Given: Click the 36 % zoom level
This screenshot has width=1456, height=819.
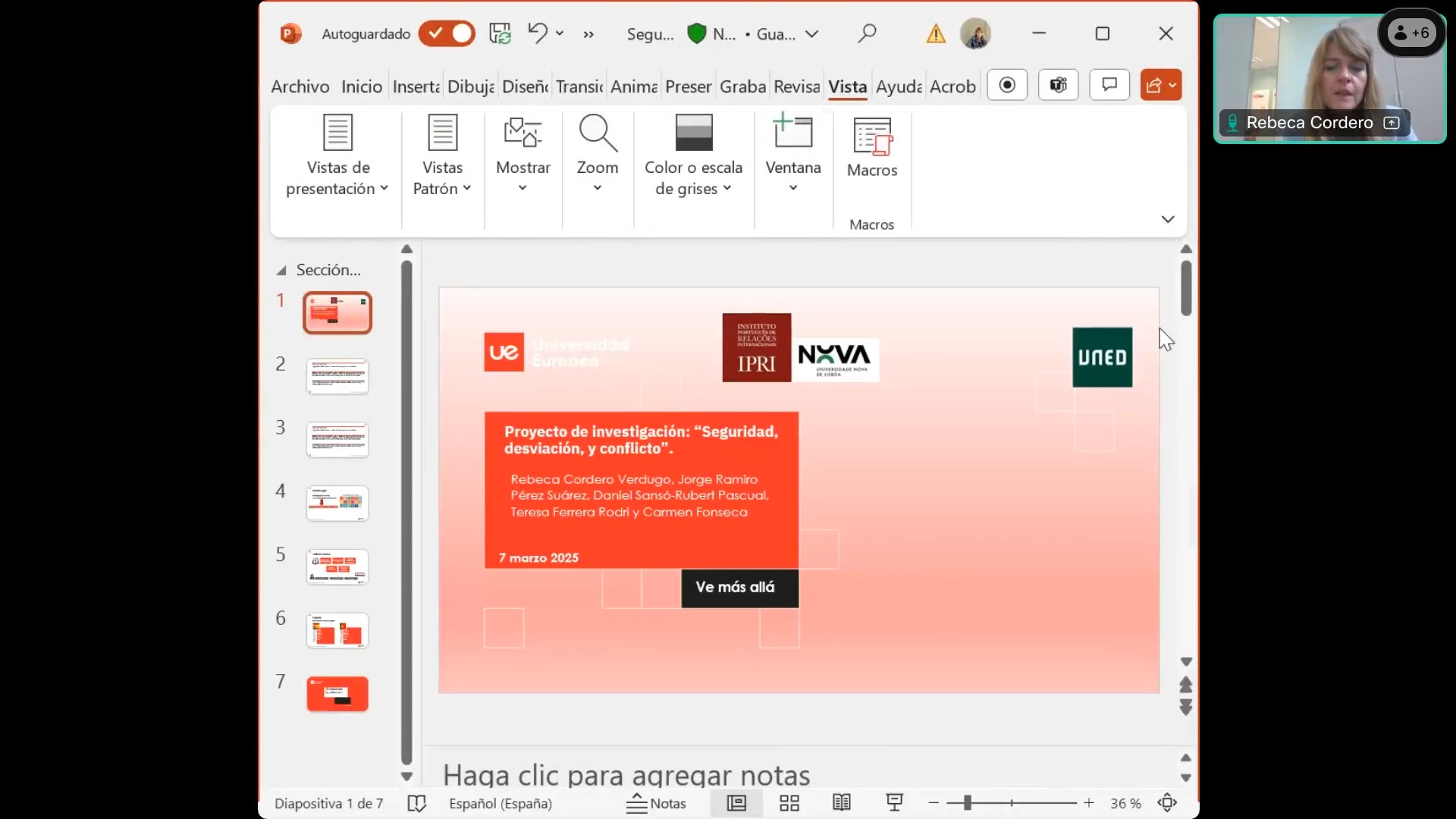Looking at the screenshot, I should [x=1125, y=803].
